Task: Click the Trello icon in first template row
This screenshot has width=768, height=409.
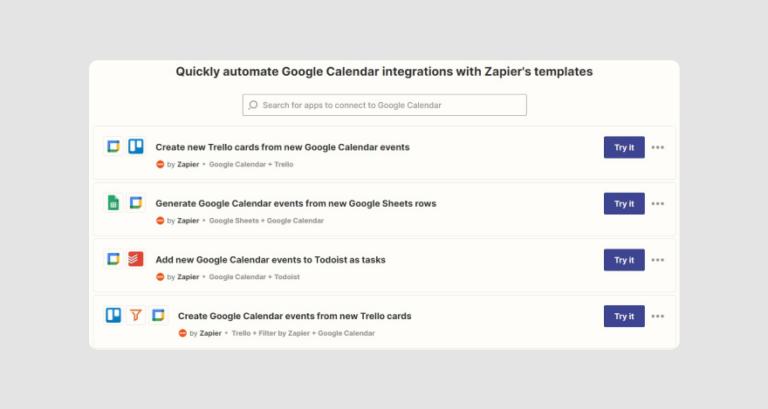Action: [x=136, y=146]
